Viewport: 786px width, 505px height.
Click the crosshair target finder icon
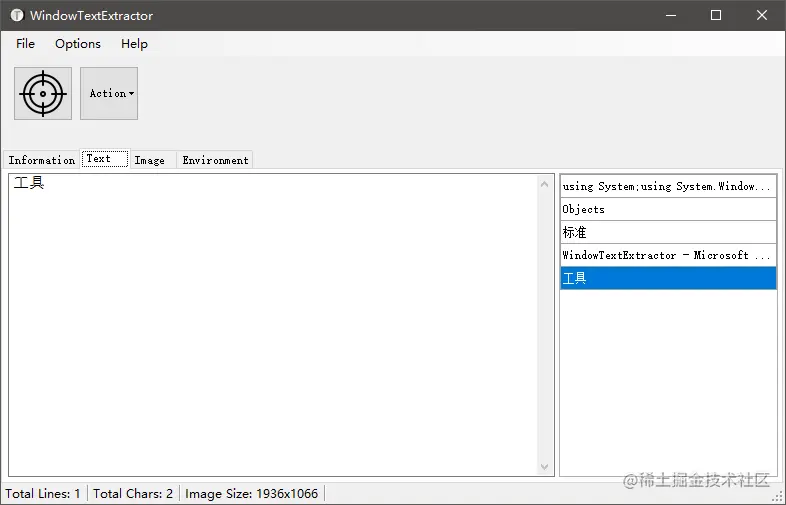tap(43, 93)
